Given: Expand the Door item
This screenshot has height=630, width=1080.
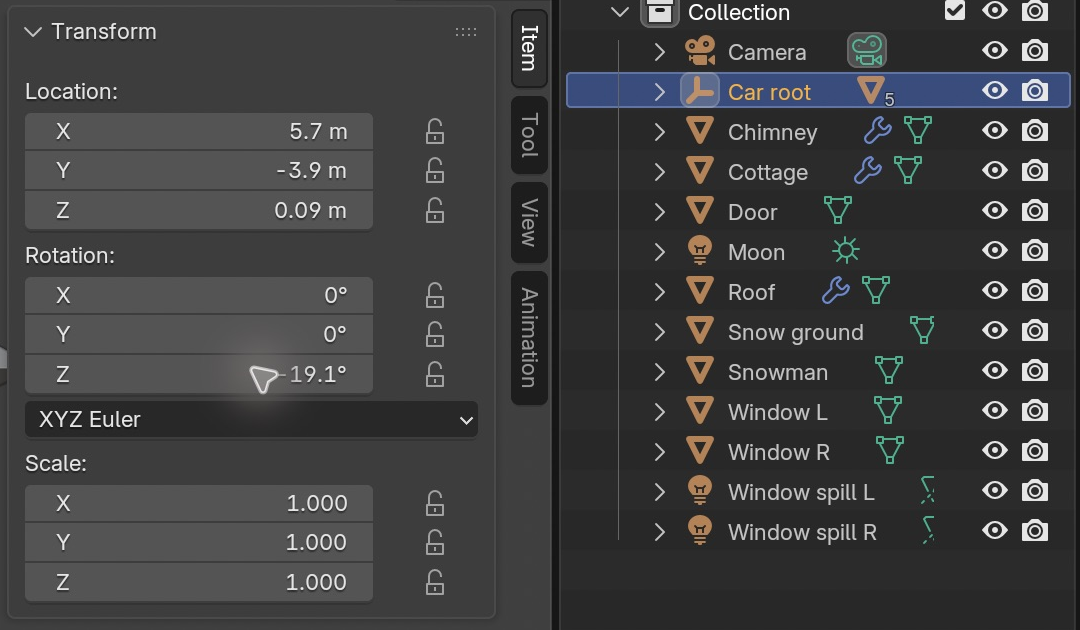Looking at the screenshot, I should tap(659, 211).
